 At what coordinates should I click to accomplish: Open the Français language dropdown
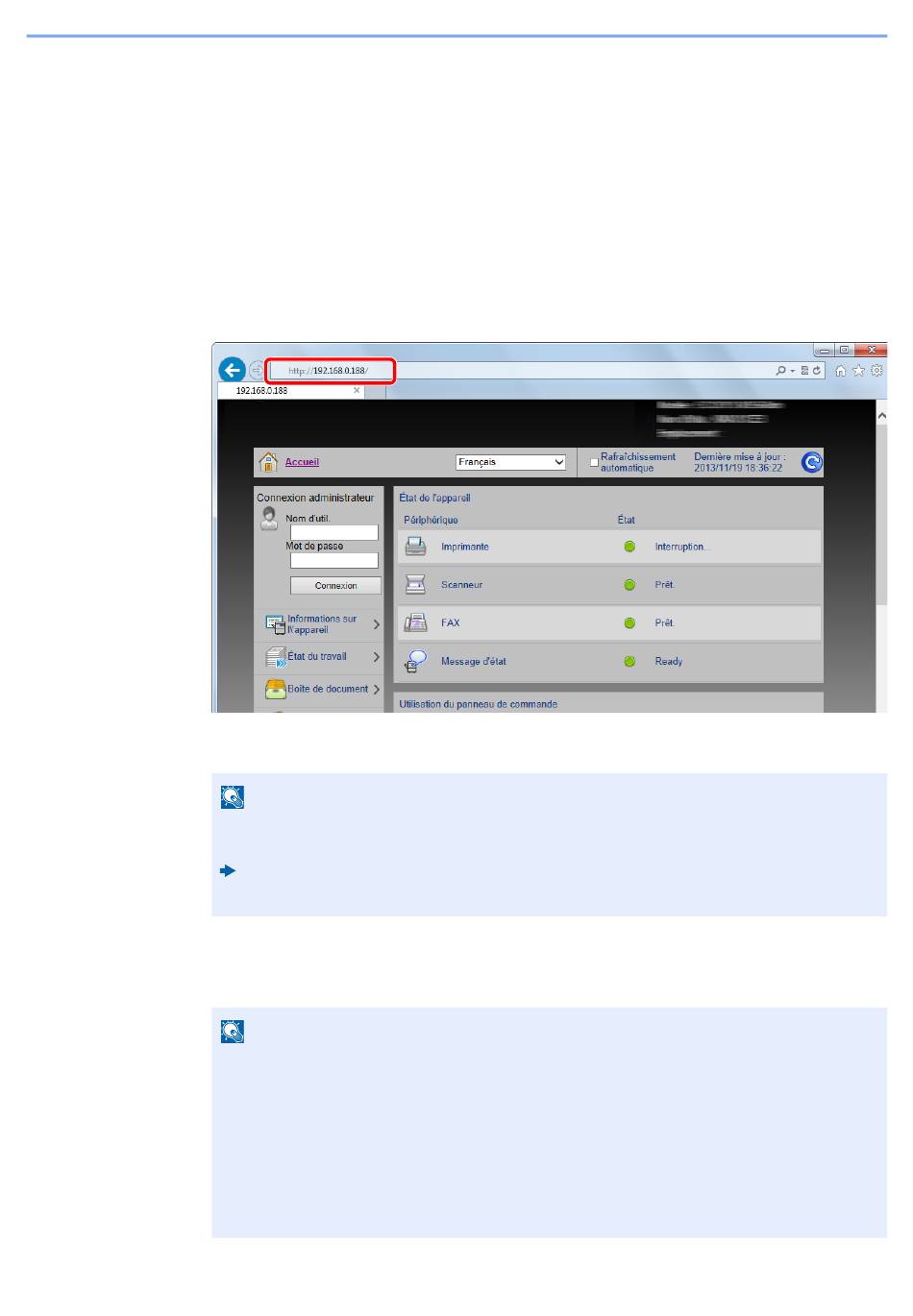point(510,462)
